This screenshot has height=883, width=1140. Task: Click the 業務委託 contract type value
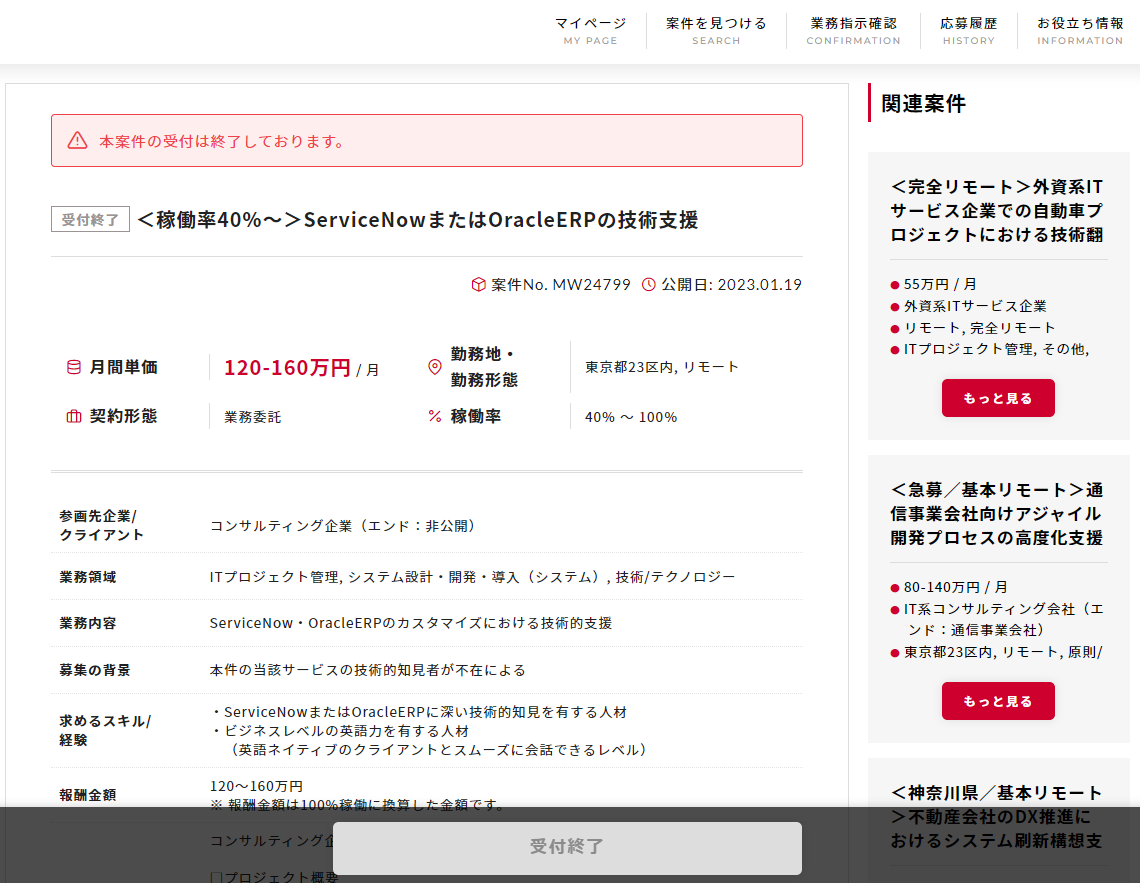(x=252, y=417)
